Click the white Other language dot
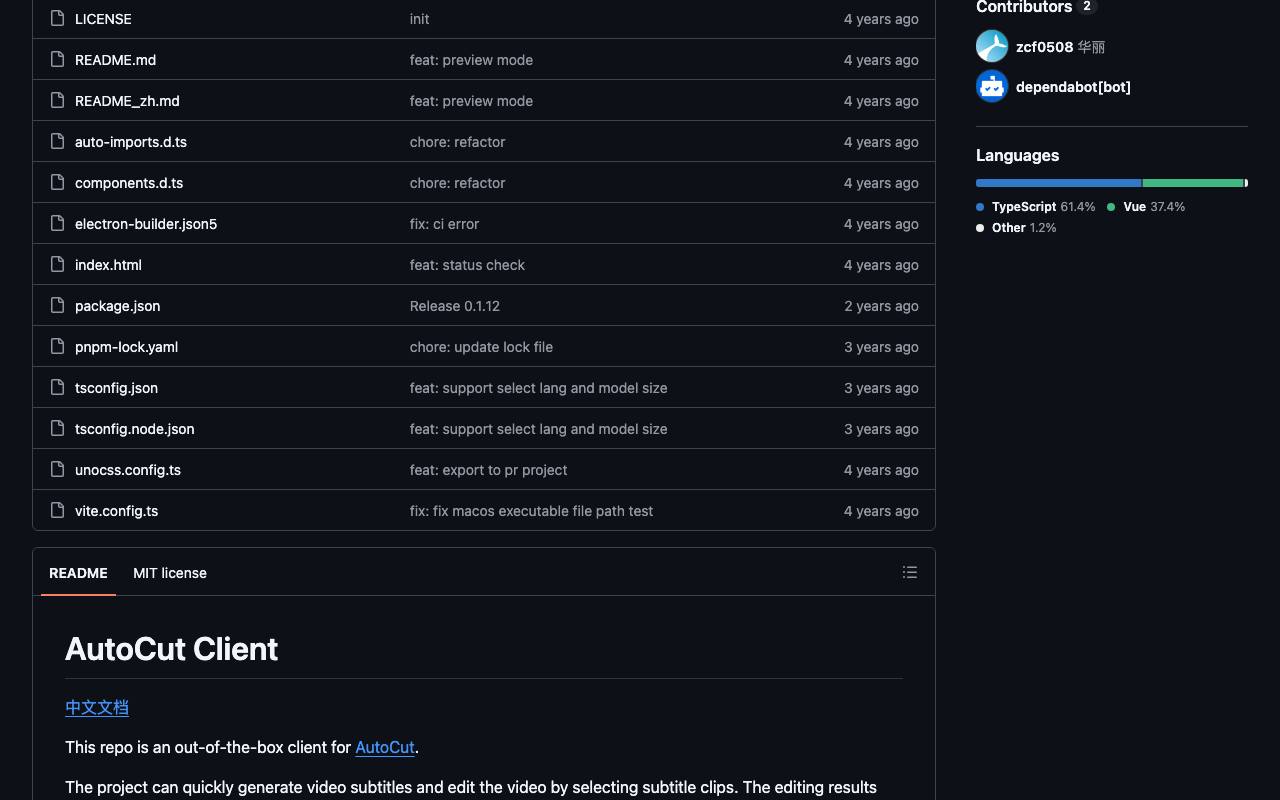Image resolution: width=1280 pixels, height=800 pixels. click(x=980, y=228)
